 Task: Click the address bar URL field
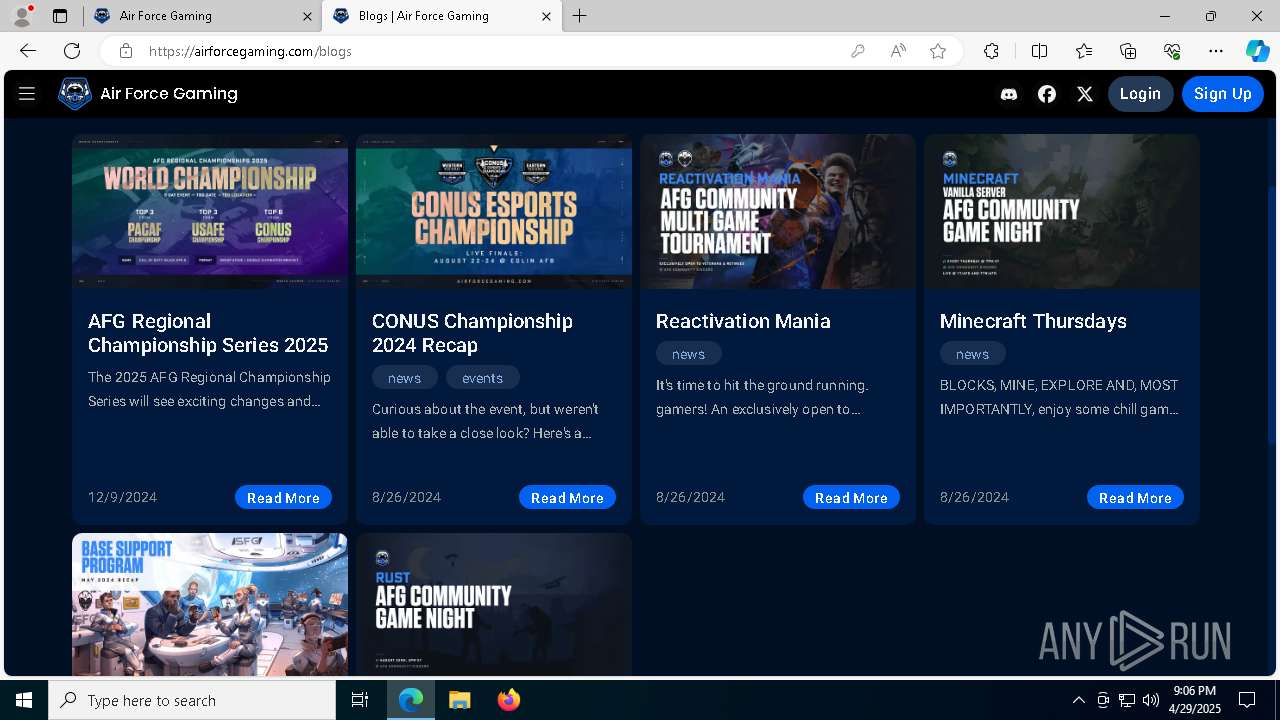pyautogui.click(x=490, y=51)
